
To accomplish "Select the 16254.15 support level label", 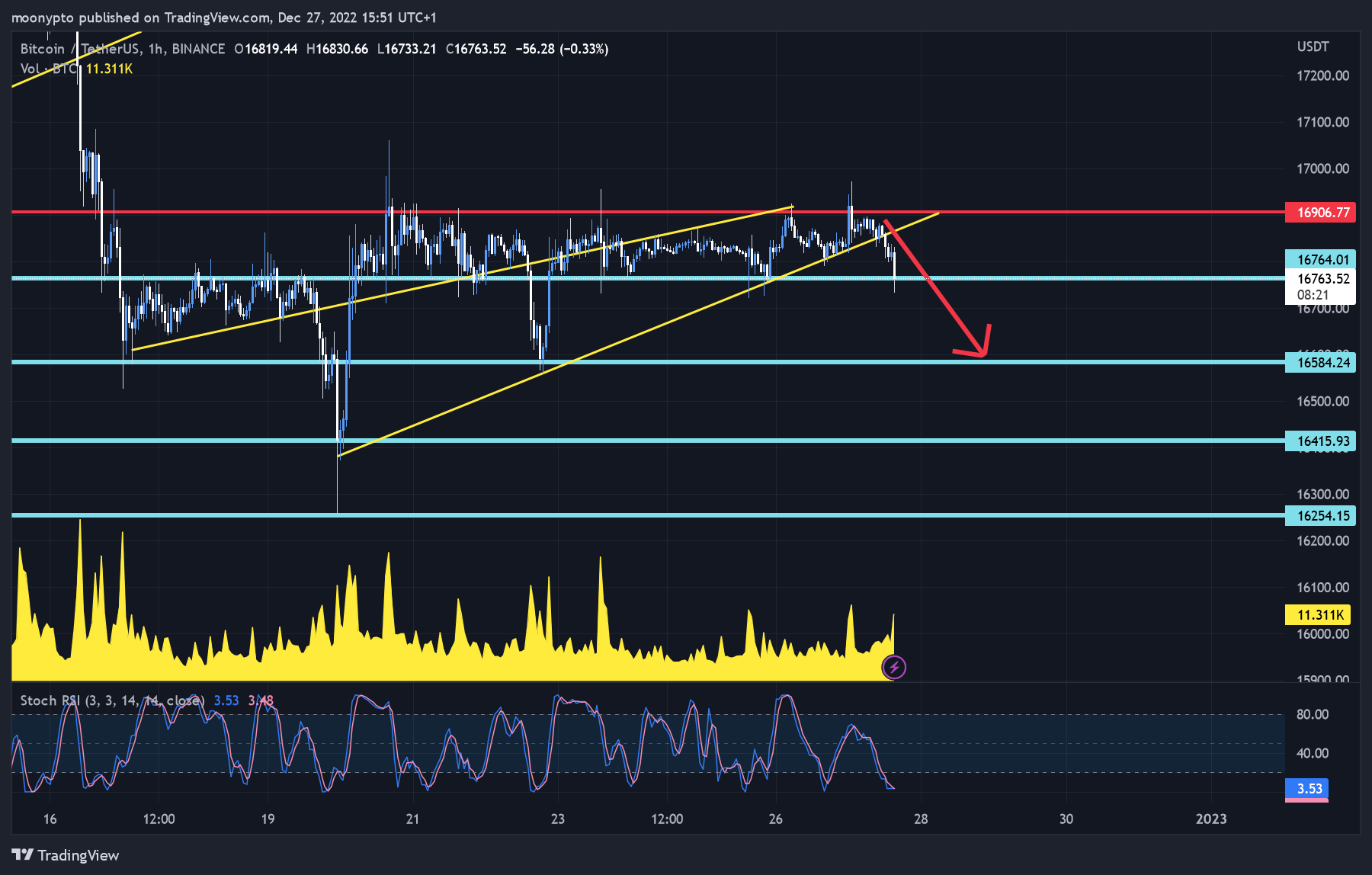I will (1321, 515).
